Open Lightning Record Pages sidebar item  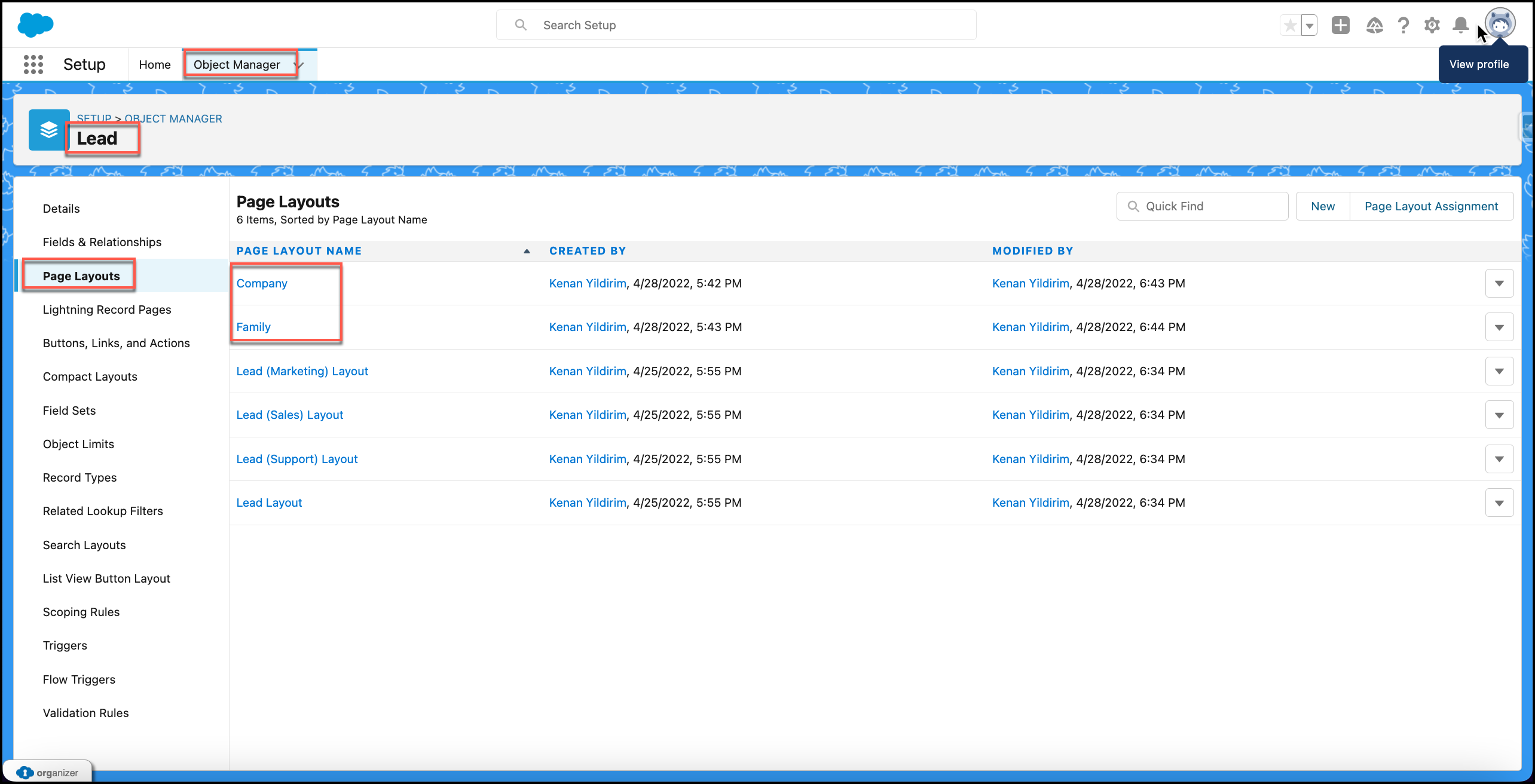click(x=107, y=310)
